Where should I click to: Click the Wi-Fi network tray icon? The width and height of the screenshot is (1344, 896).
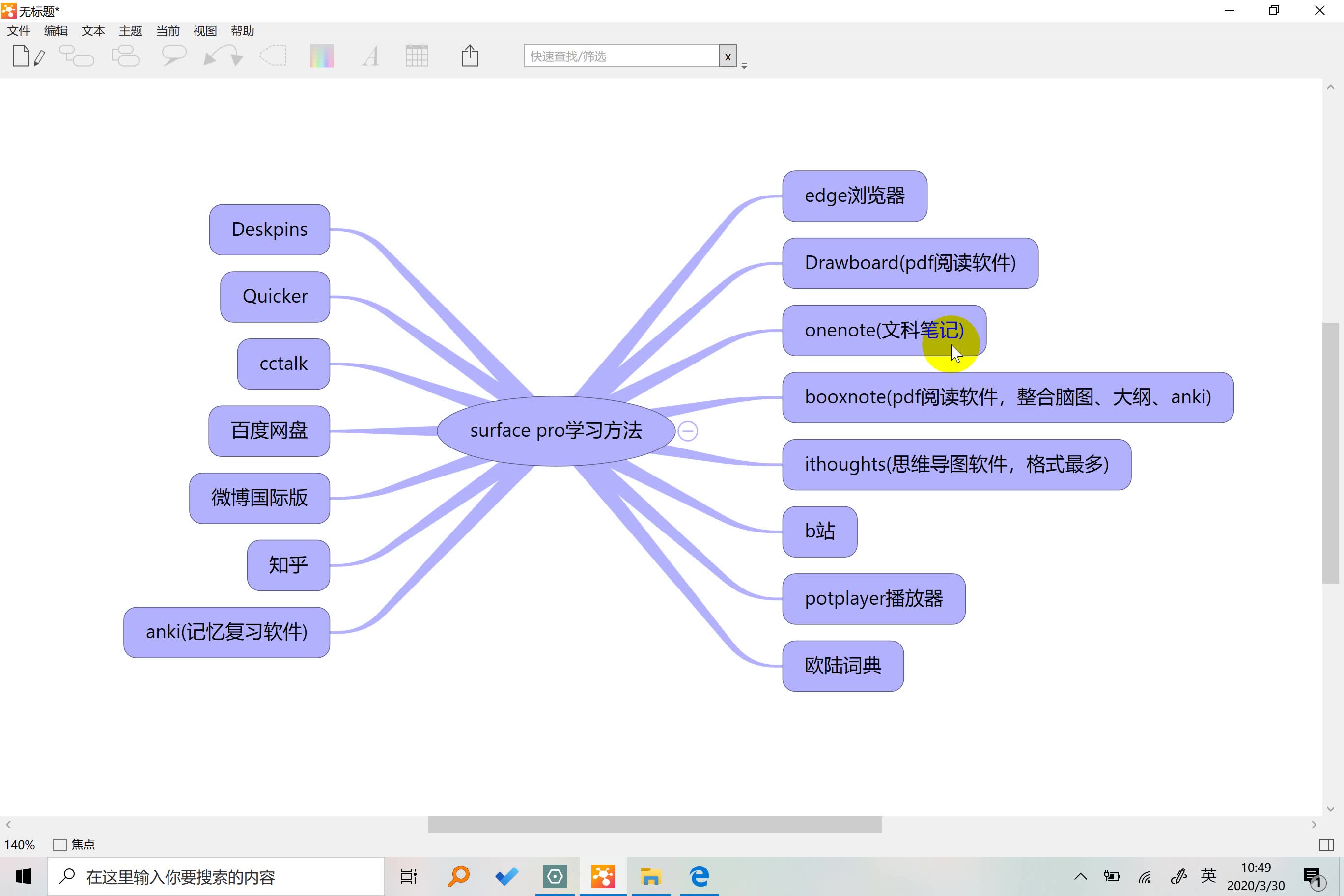point(1145,876)
